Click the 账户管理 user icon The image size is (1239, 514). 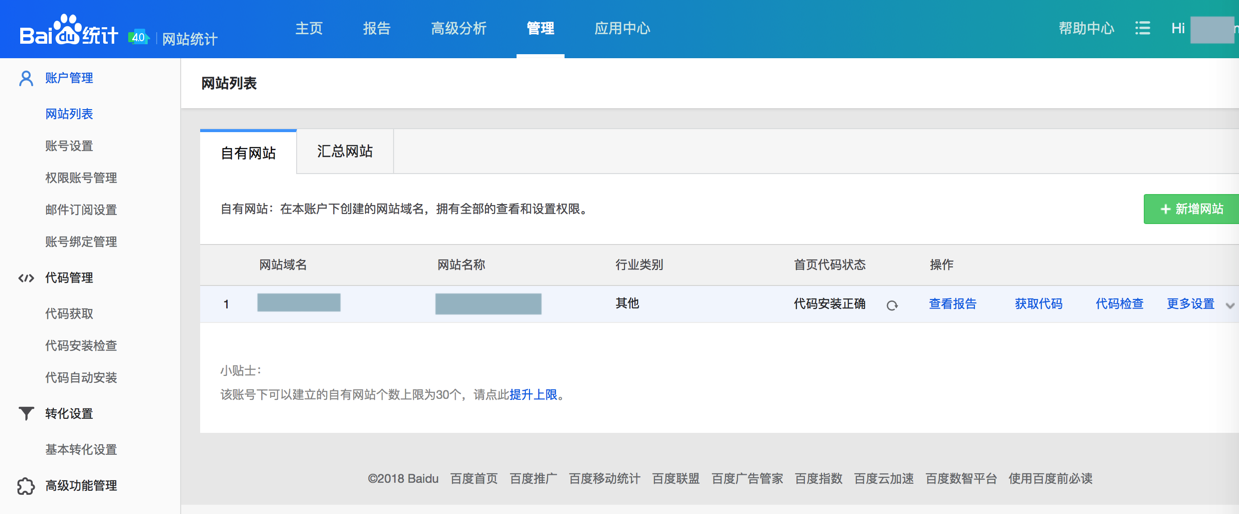(26, 78)
